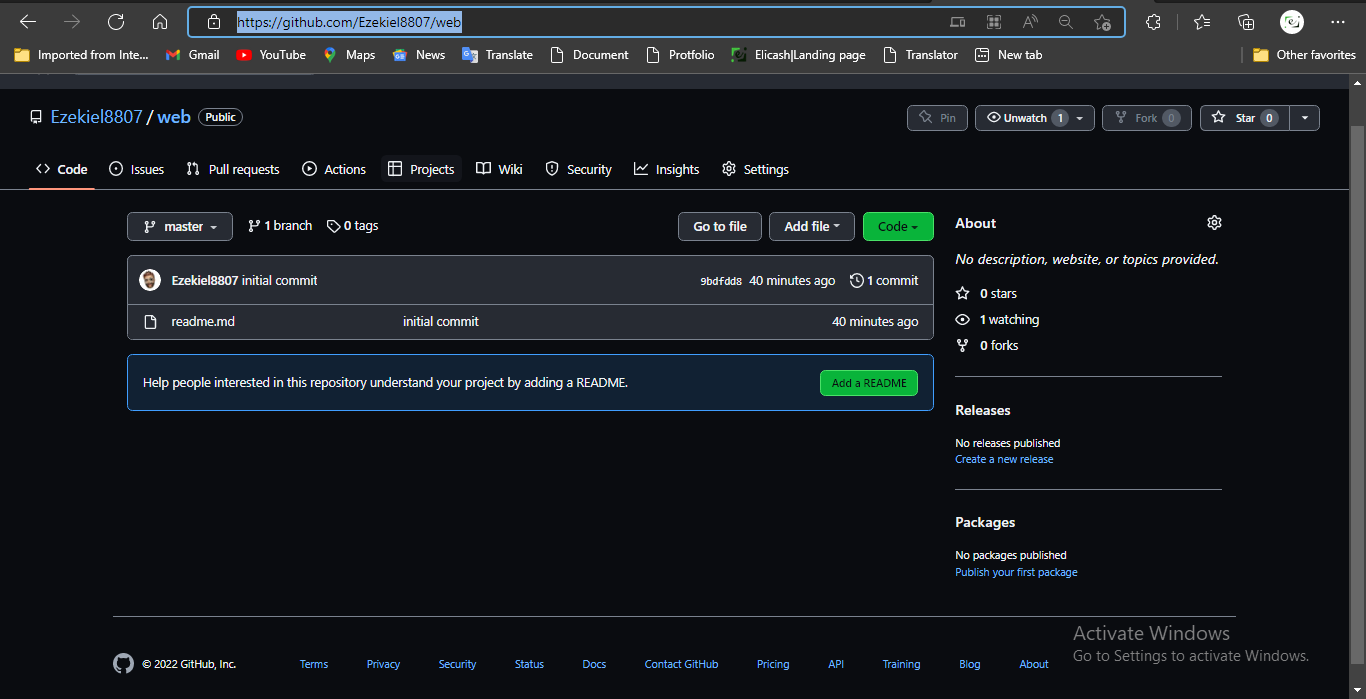
Task: Expand the green Code dropdown
Action: pyautogui.click(x=898, y=227)
